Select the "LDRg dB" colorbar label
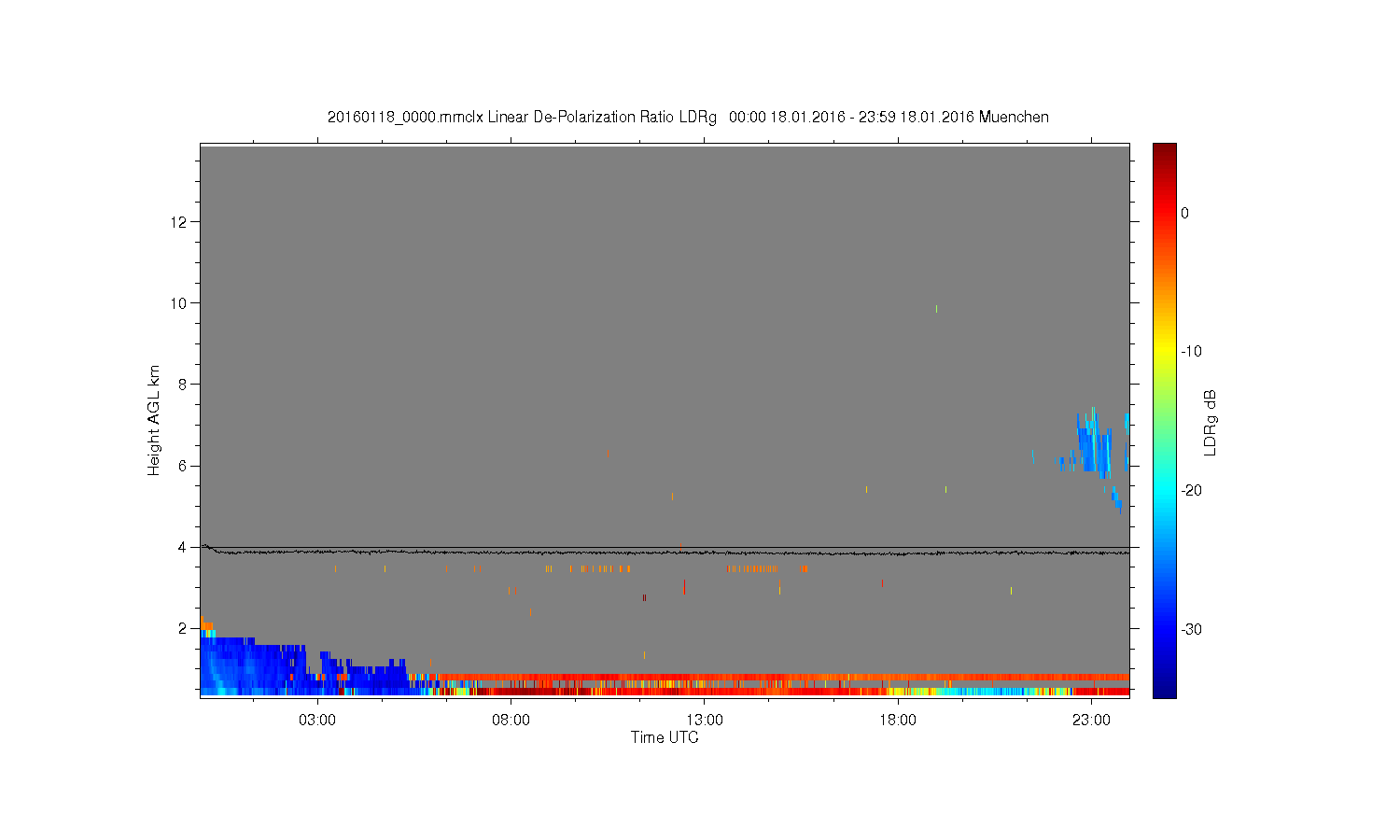The height and width of the screenshot is (840, 1400). point(1211,422)
